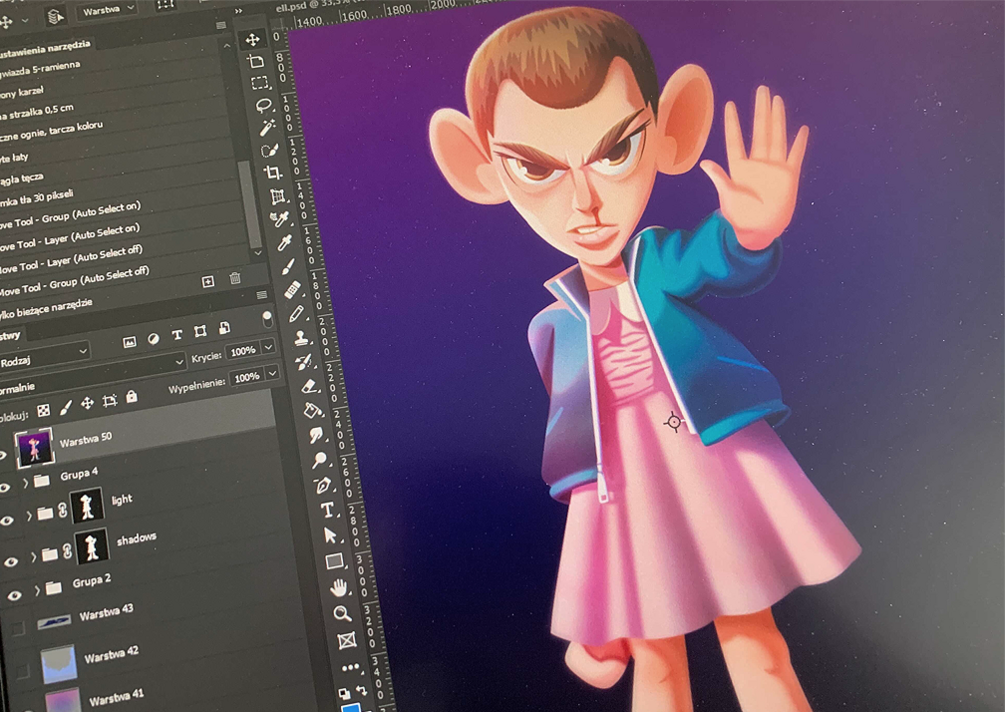Select the Crop tool
Screen dimensions: 1005x712
click(274, 172)
